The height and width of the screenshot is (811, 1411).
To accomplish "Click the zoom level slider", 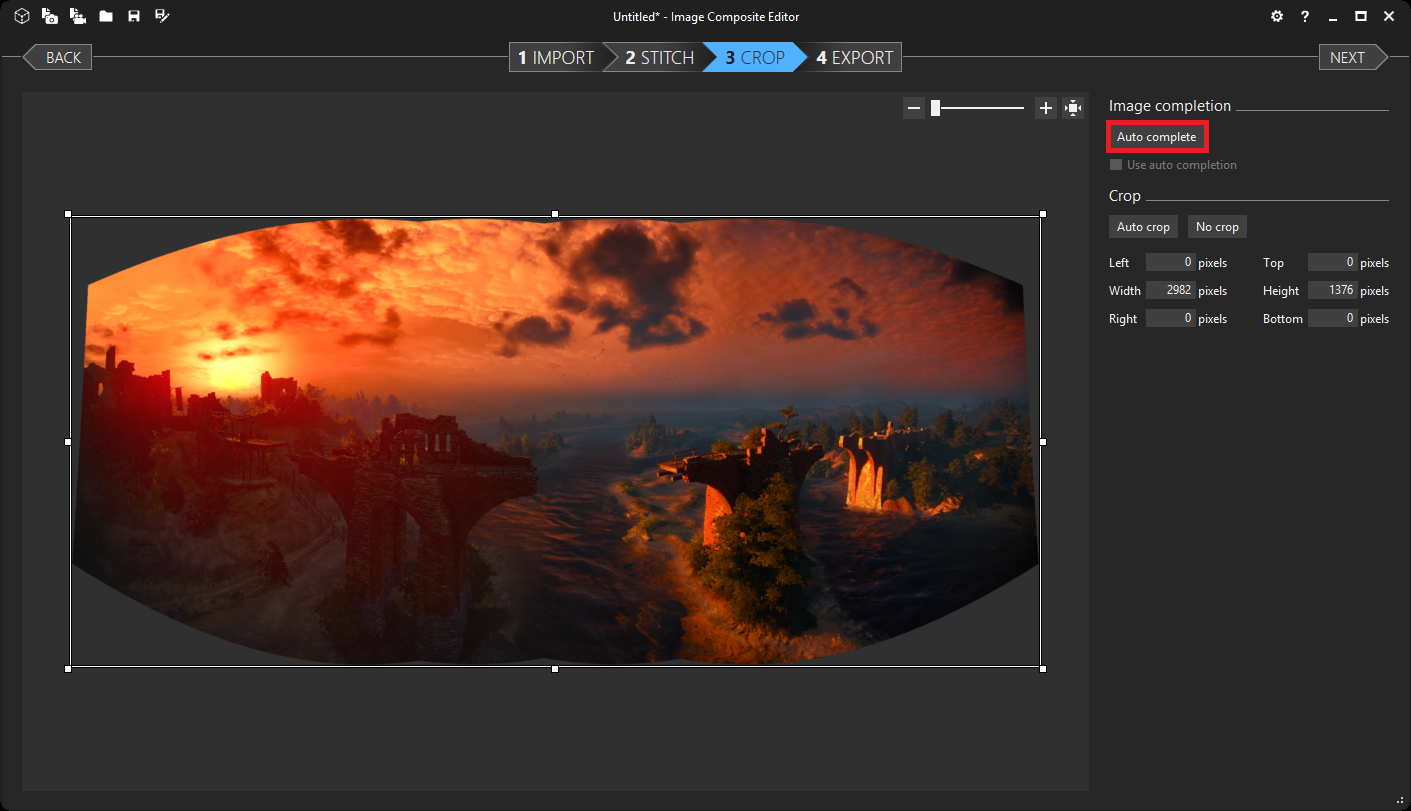I will tap(978, 108).
